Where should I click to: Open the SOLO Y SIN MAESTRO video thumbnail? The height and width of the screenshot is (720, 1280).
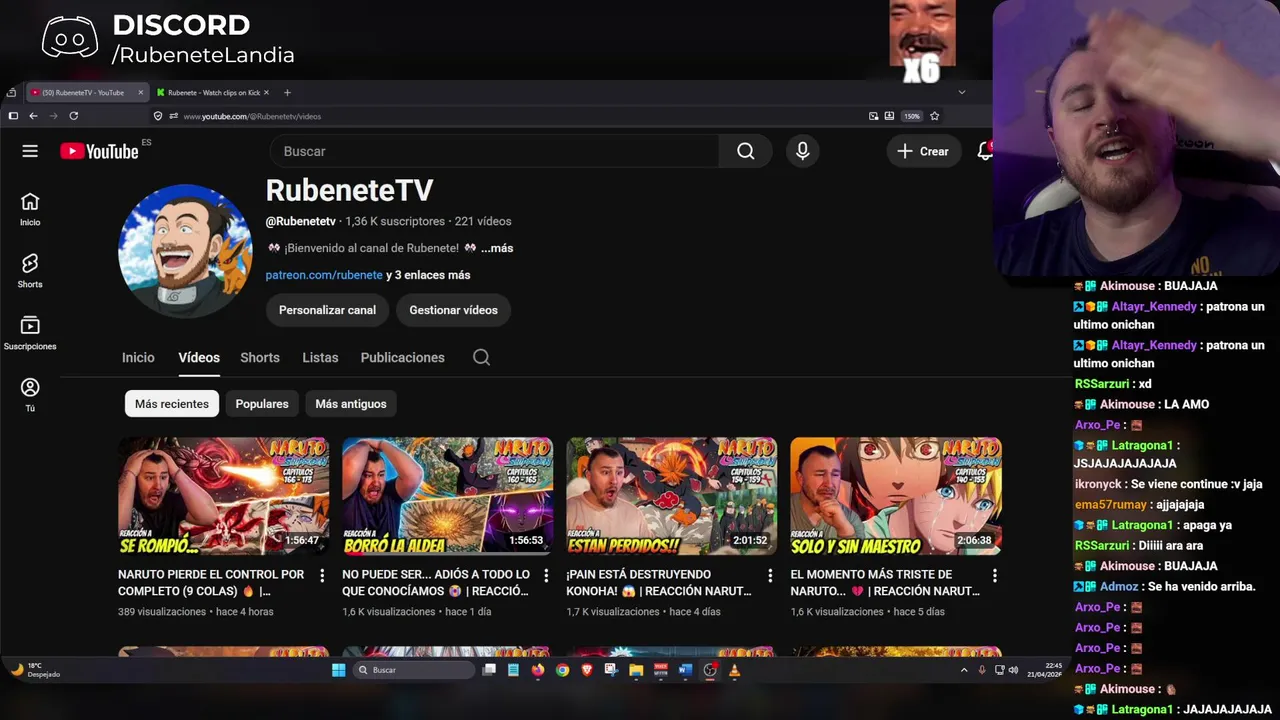click(895, 496)
